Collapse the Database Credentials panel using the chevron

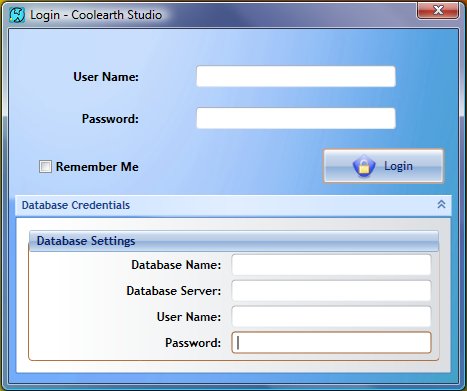tap(441, 204)
